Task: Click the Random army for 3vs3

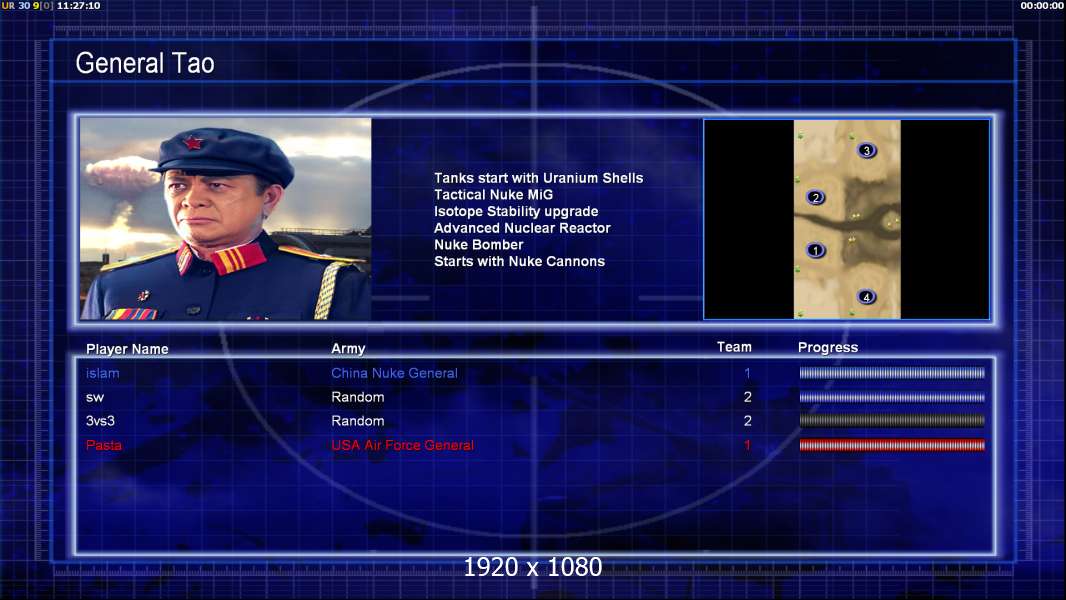Action: pyautogui.click(x=358, y=421)
